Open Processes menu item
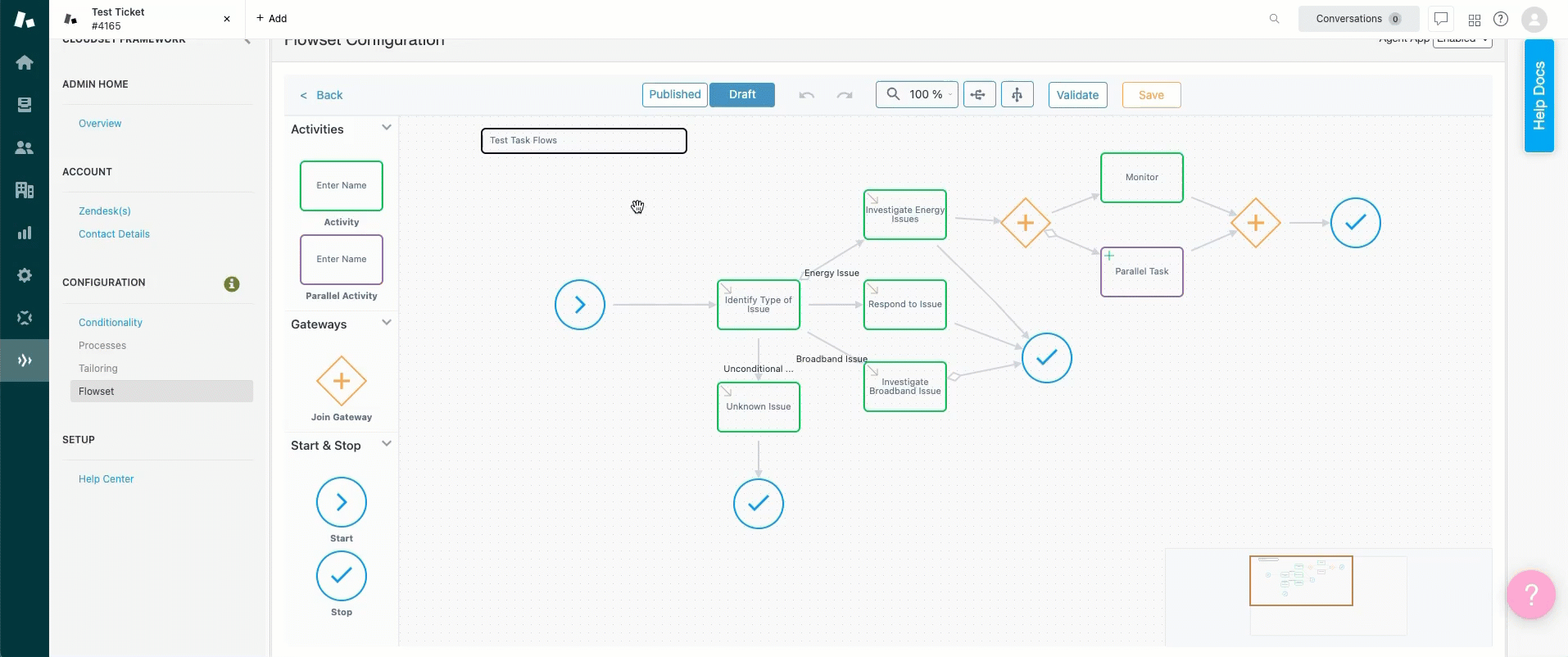 pyautogui.click(x=102, y=346)
